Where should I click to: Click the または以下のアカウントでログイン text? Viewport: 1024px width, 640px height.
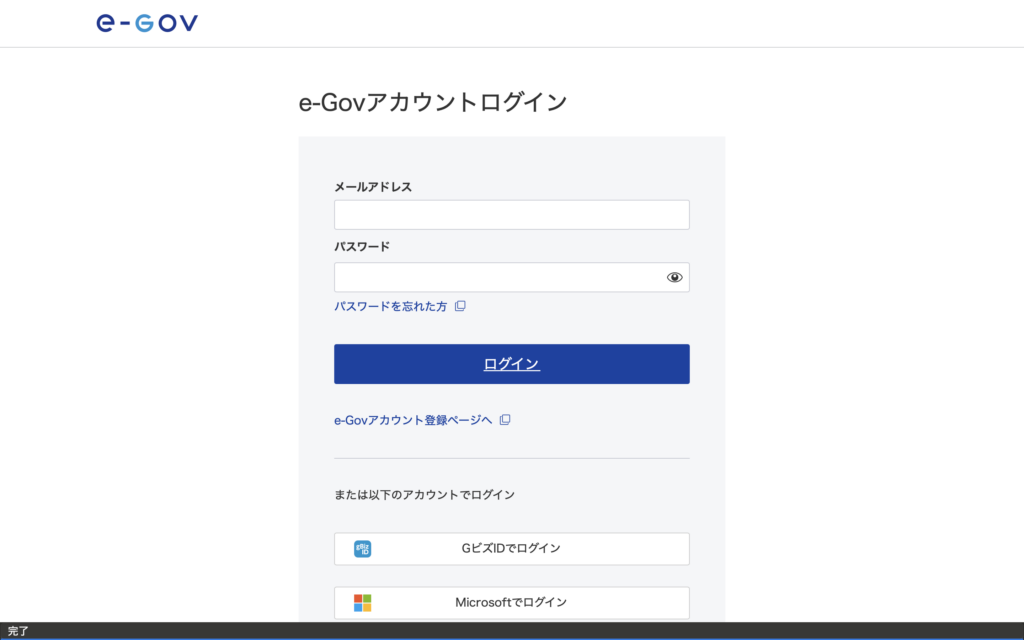coord(424,494)
